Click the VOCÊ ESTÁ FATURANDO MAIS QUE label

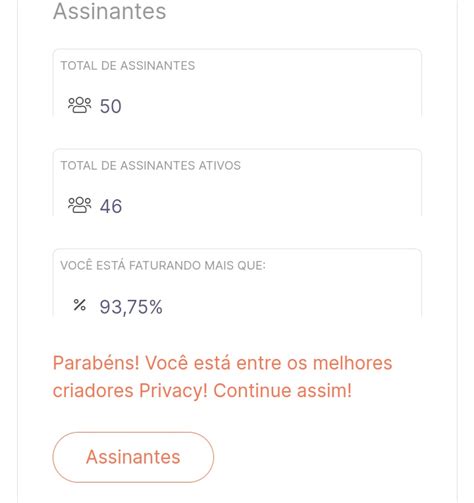[163, 265]
